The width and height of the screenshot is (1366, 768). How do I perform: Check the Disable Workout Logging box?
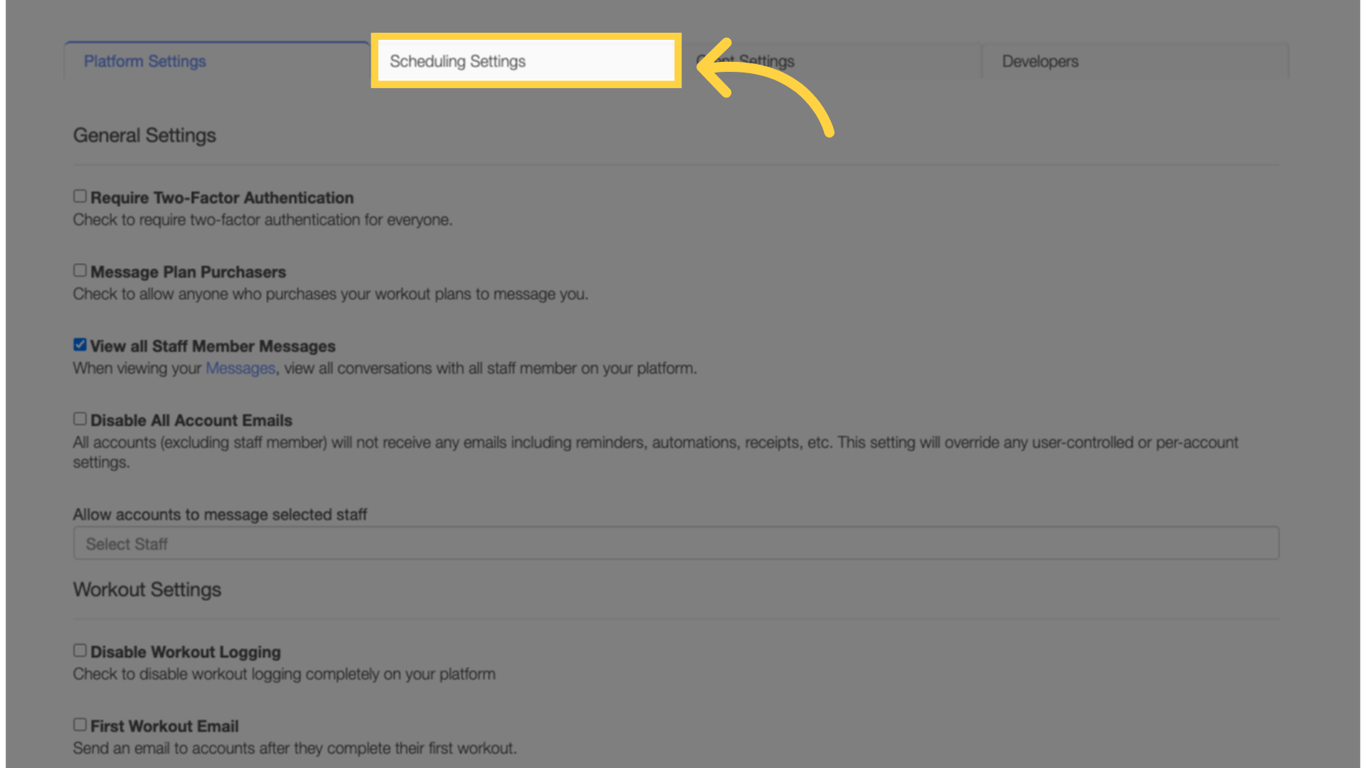[x=79, y=650]
